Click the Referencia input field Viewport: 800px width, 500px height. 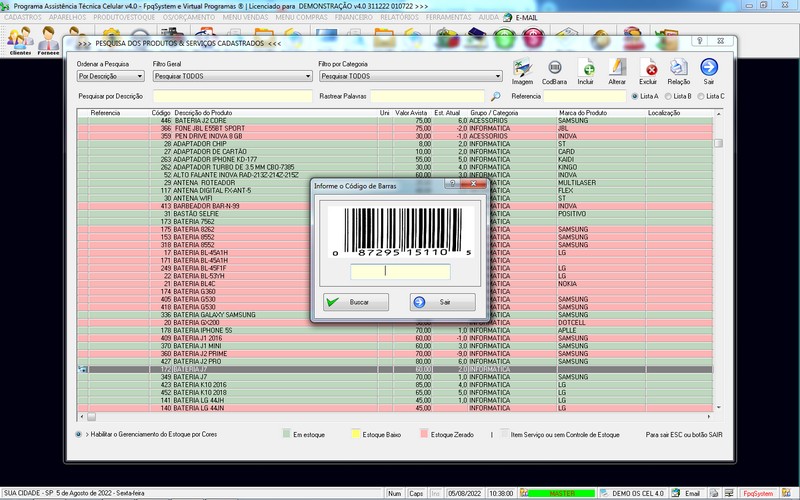(x=585, y=96)
